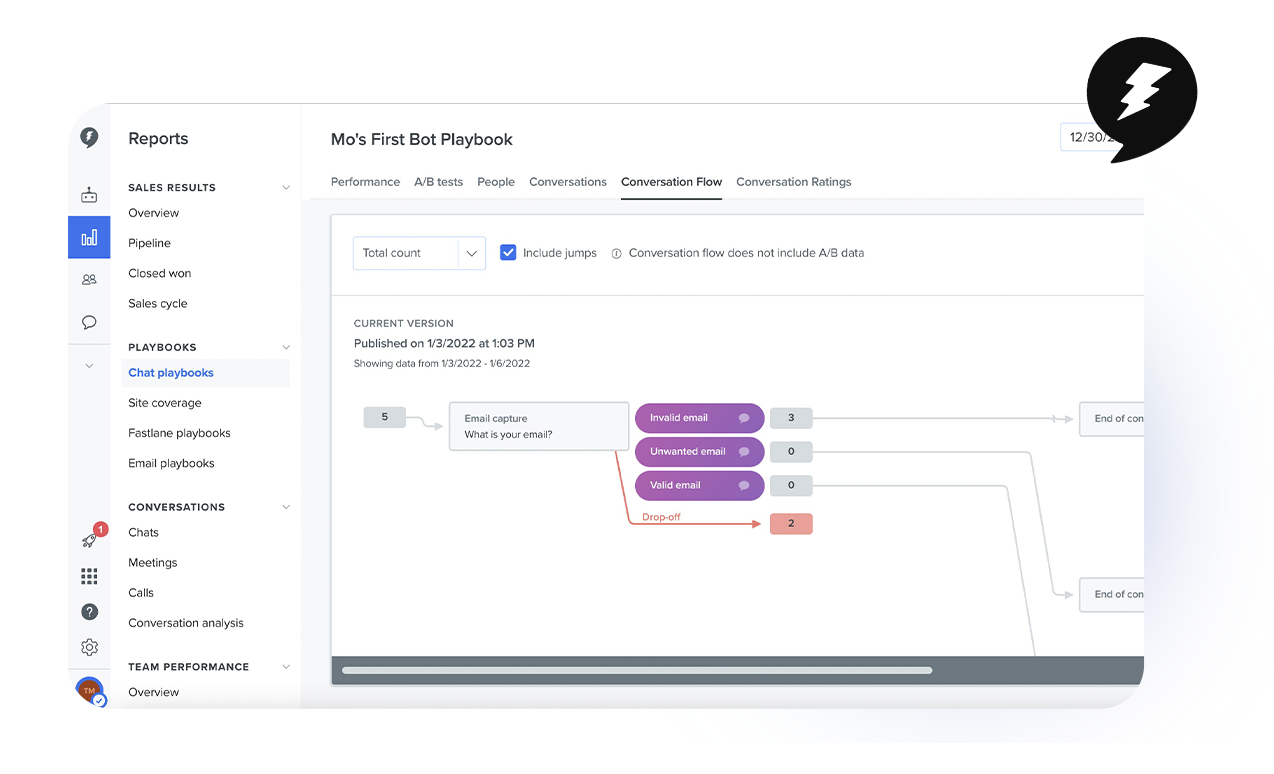Switch to the Performance tab
Image resolution: width=1274 pixels, height=774 pixels.
365,182
